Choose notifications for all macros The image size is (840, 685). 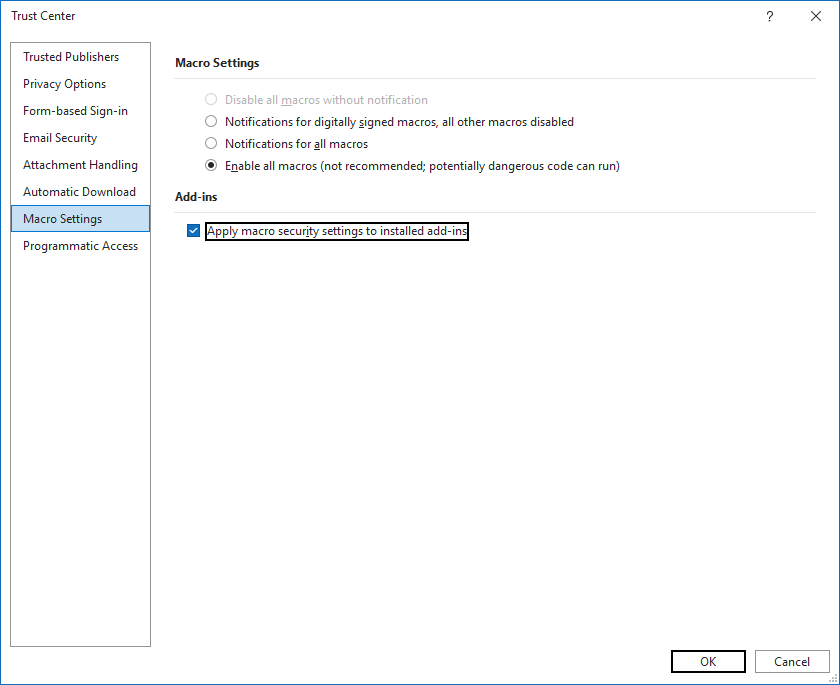click(x=211, y=143)
